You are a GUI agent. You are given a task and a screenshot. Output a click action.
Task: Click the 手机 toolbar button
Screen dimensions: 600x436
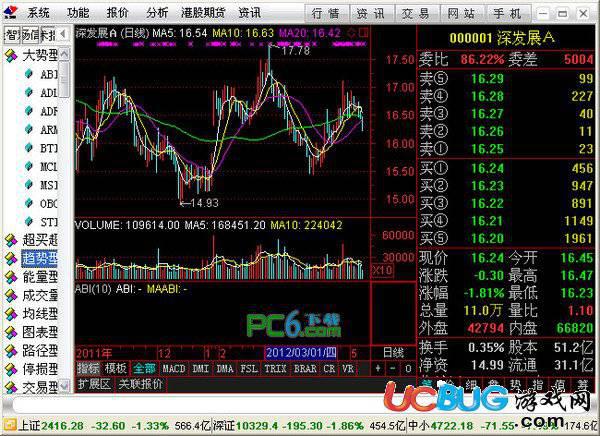coord(507,14)
